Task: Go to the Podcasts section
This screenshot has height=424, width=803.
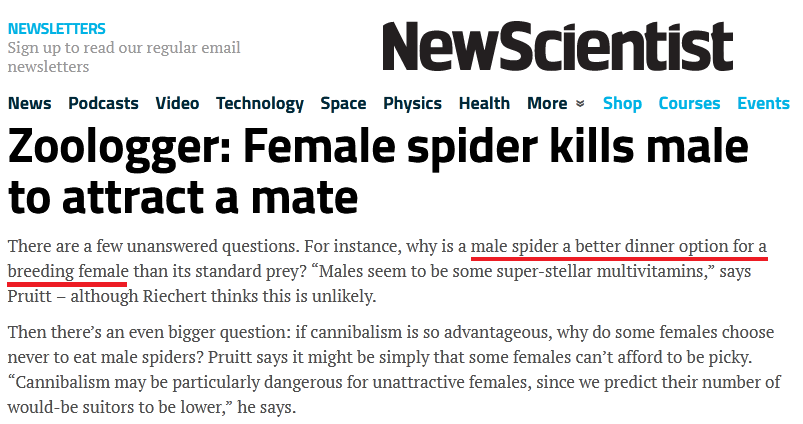Action: coord(103,103)
